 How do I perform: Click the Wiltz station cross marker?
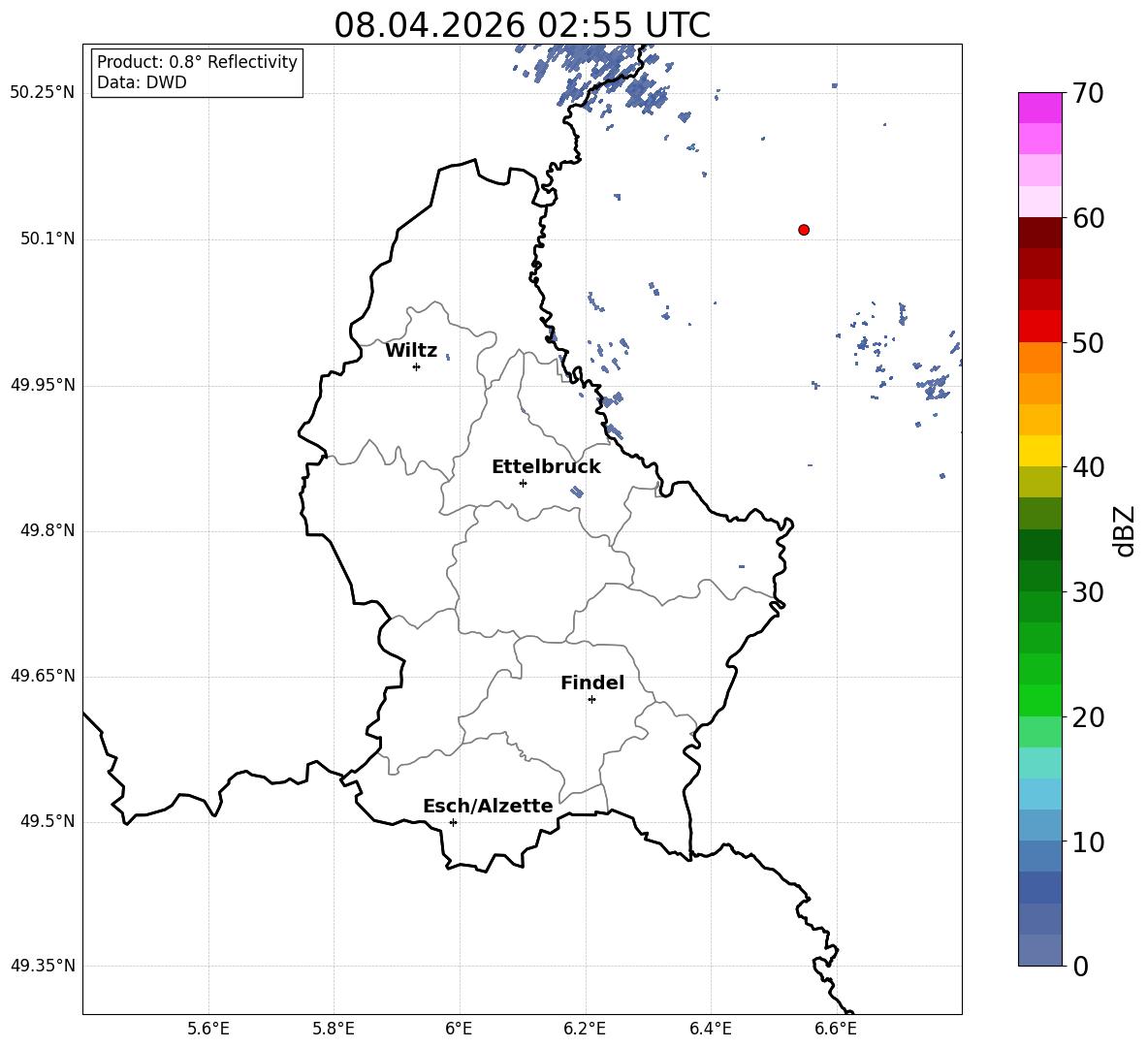417,366
